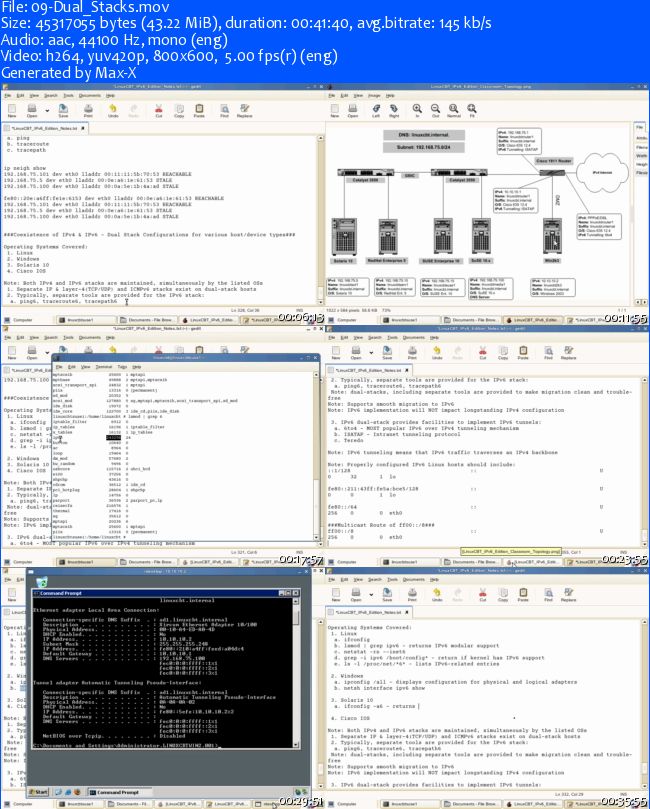Click the Windows Start button
Screen dimensions: 650x809
point(39,792)
